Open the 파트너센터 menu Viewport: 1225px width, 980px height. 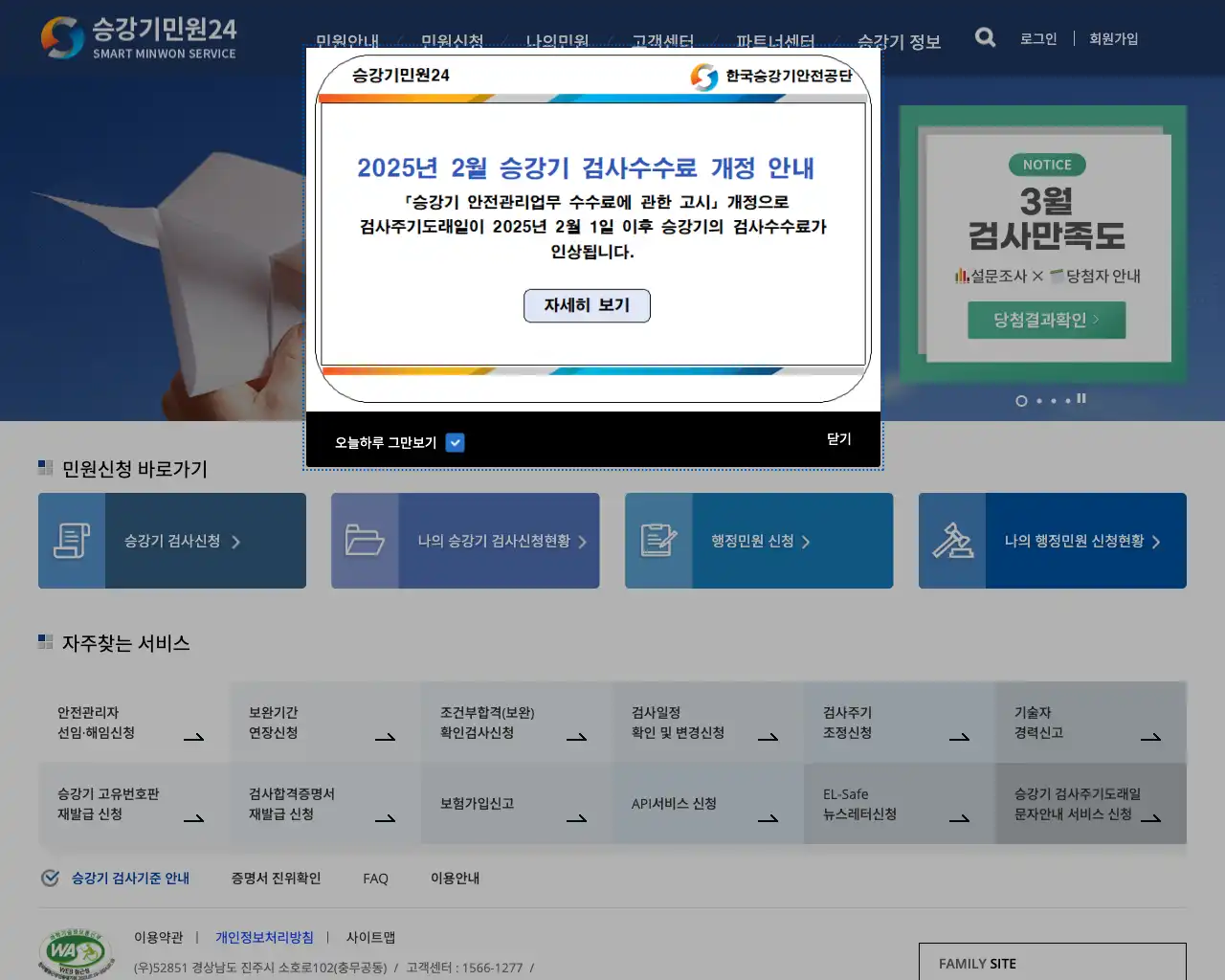tap(775, 41)
